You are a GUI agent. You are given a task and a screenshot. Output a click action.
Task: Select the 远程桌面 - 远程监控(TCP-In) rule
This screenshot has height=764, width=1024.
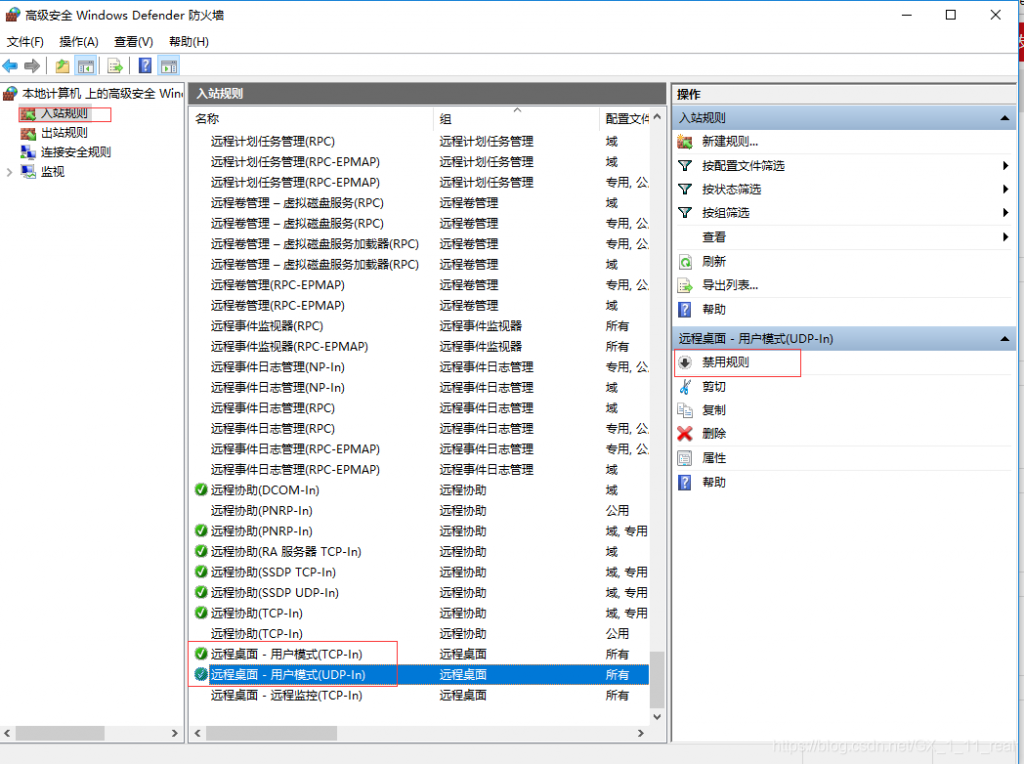point(421,695)
